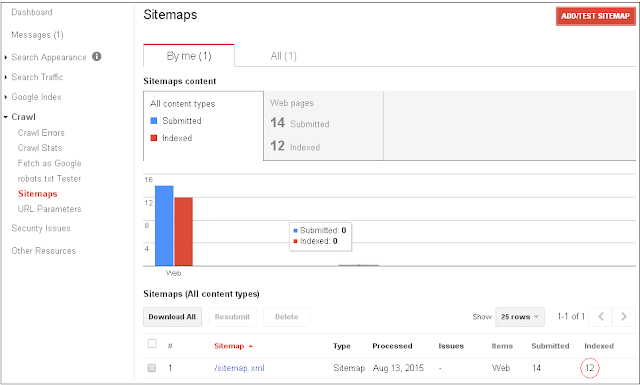The height and width of the screenshot is (385, 640).
Task: Switch to the All (1) tab
Action: (x=284, y=56)
